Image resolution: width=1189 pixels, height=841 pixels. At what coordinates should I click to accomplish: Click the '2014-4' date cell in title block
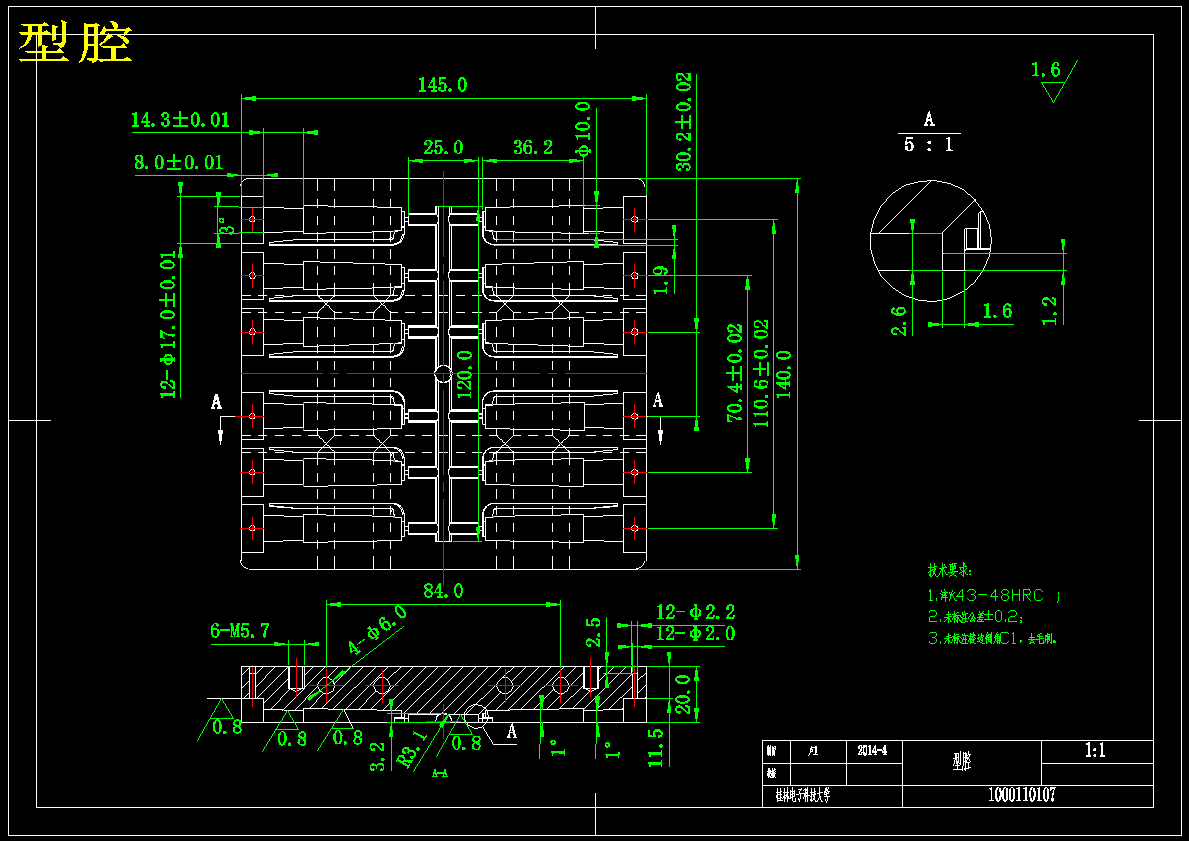pos(873,751)
